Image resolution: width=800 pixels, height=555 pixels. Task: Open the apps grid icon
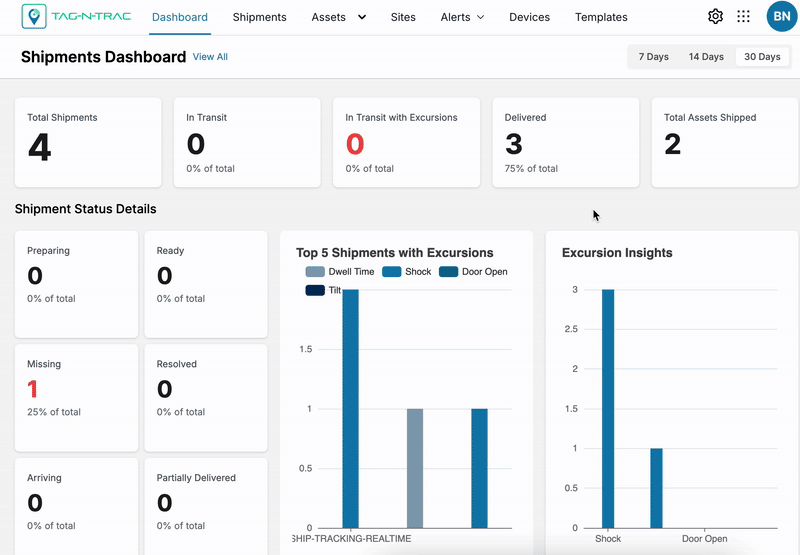point(743,16)
